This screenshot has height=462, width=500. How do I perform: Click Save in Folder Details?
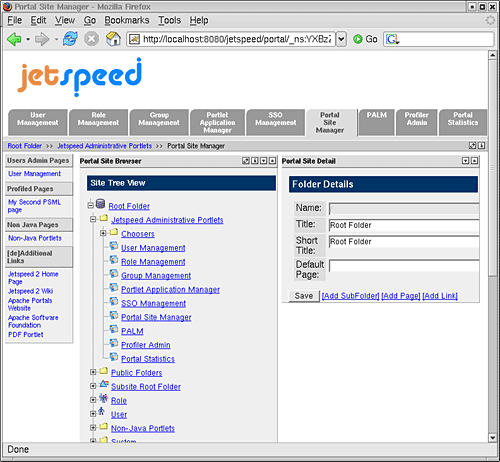(304, 296)
